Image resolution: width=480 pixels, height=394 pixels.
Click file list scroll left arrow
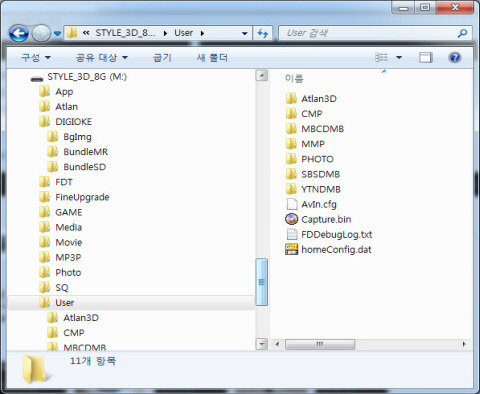click(x=277, y=344)
